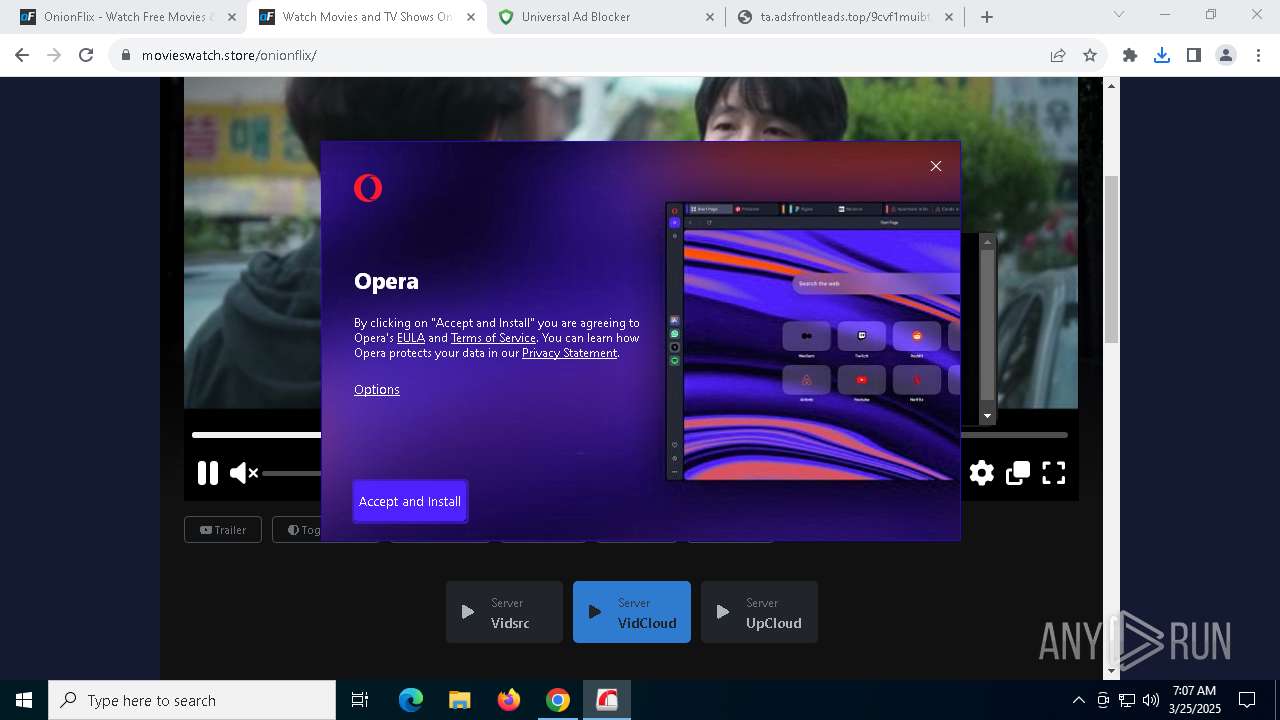Image resolution: width=1280 pixels, height=720 pixels.
Task: Open the Chrome three-dot menu
Action: (1257, 55)
